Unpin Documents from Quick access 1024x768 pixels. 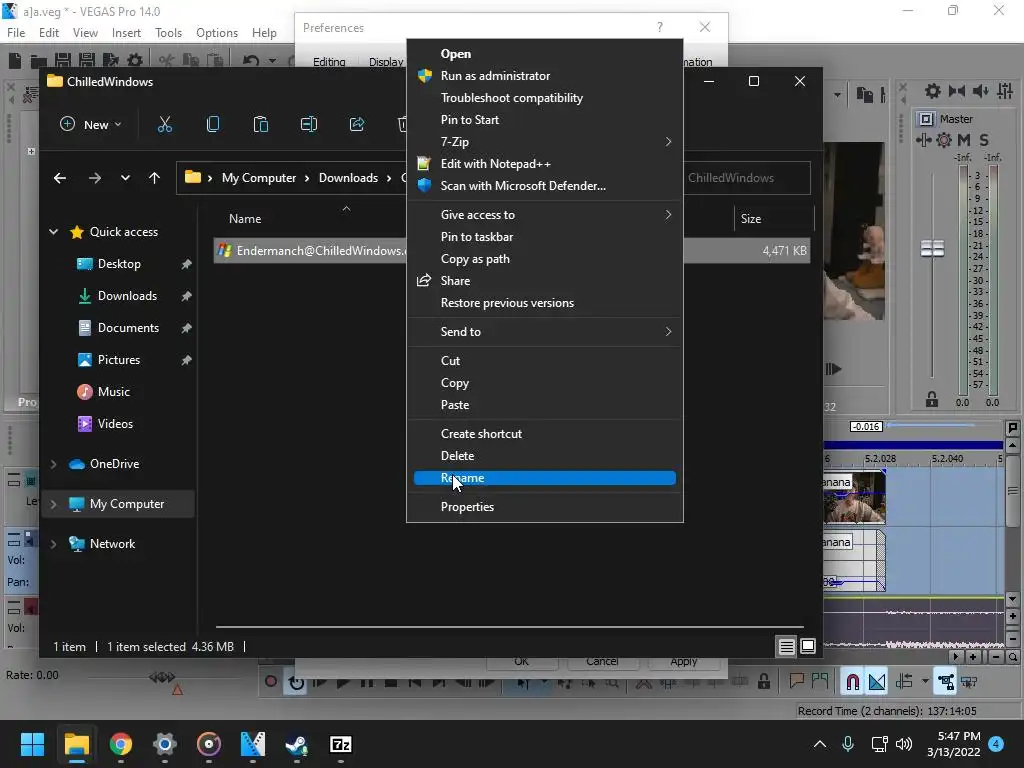pyautogui.click(x=186, y=328)
